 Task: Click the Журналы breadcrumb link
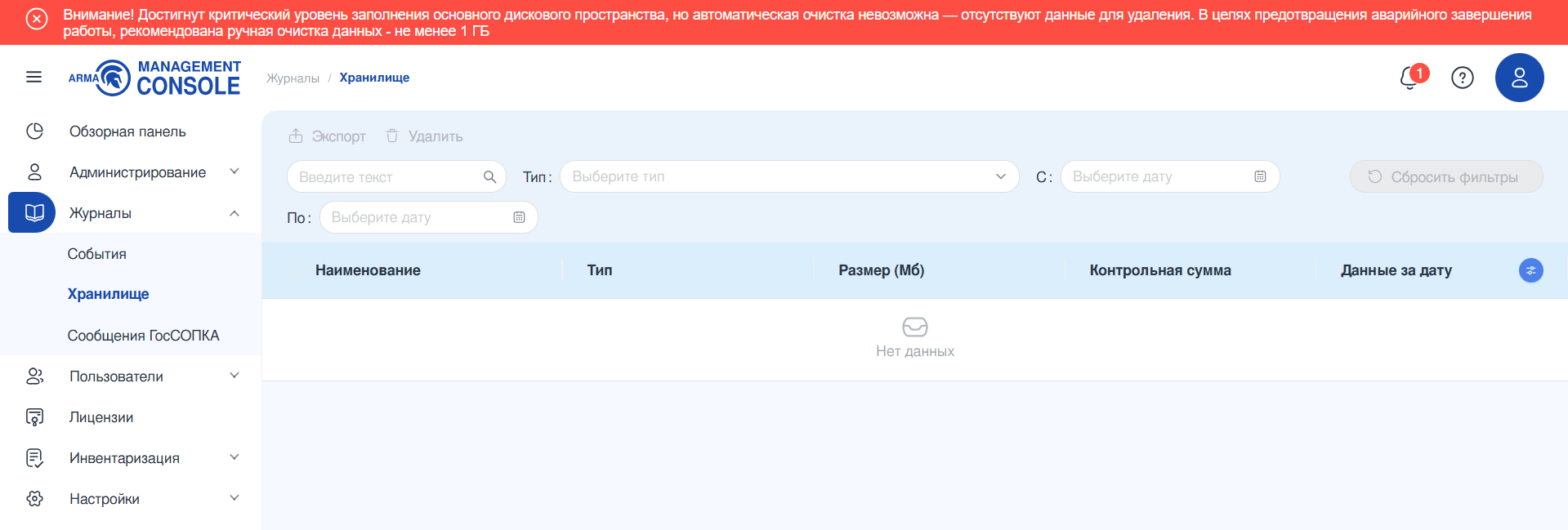(x=293, y=78)
